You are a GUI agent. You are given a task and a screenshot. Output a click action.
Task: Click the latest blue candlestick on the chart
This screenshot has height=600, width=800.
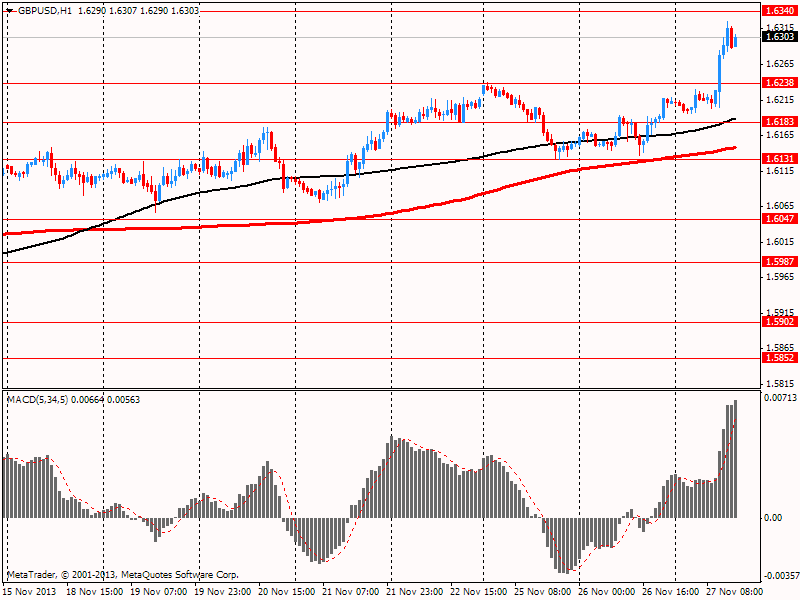tap(735, 41)
